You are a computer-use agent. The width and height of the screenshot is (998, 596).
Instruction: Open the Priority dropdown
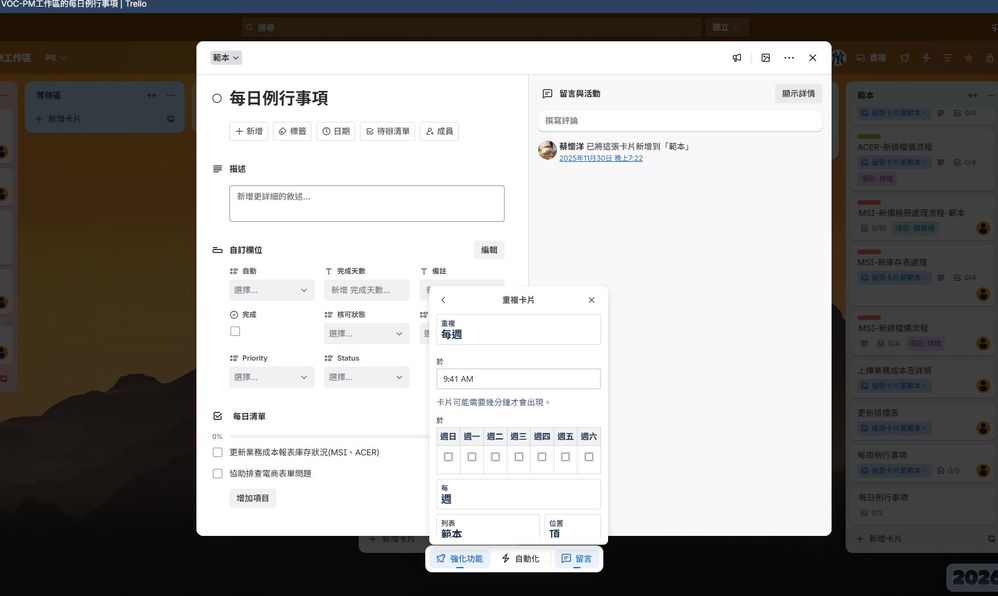pyautogui.click(x=270, y=377)
